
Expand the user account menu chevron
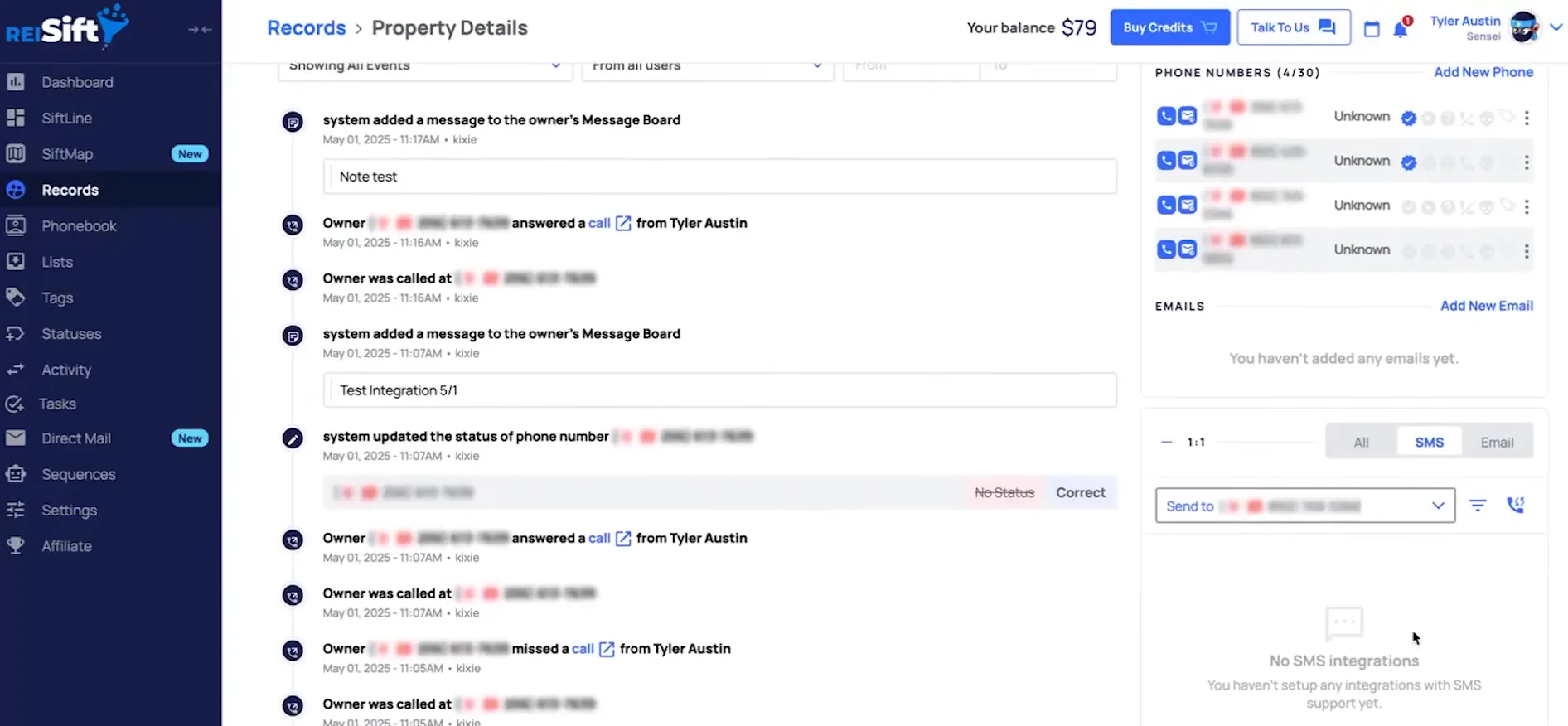(1556, 27)
